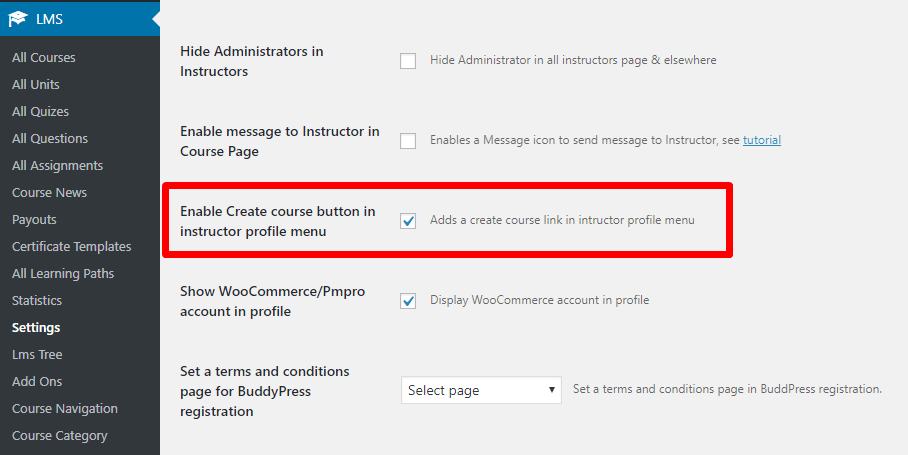Select All Questions menu item

(50, 139)
